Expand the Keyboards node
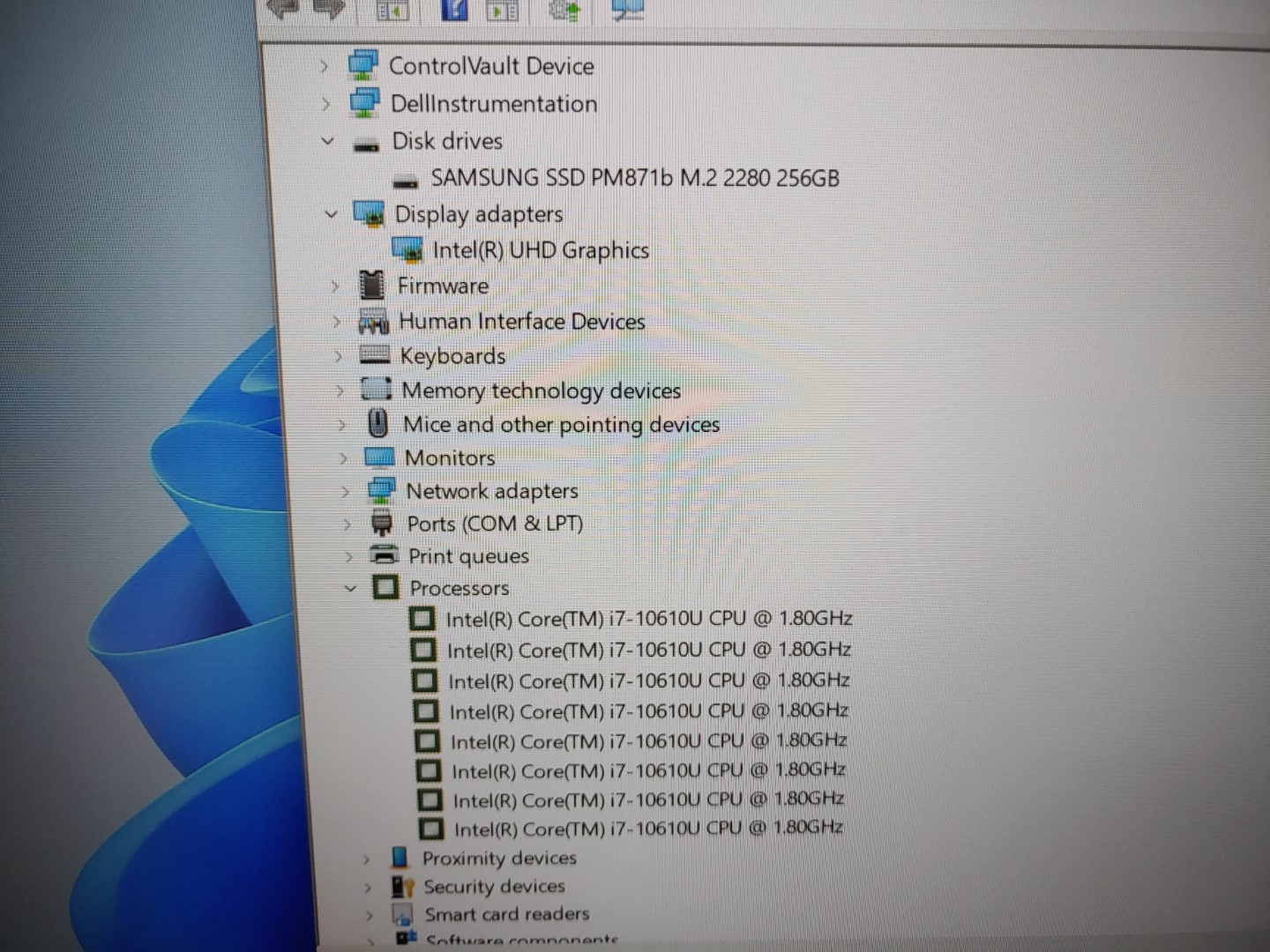The image size is (1270, 952). tap(338, 356)
